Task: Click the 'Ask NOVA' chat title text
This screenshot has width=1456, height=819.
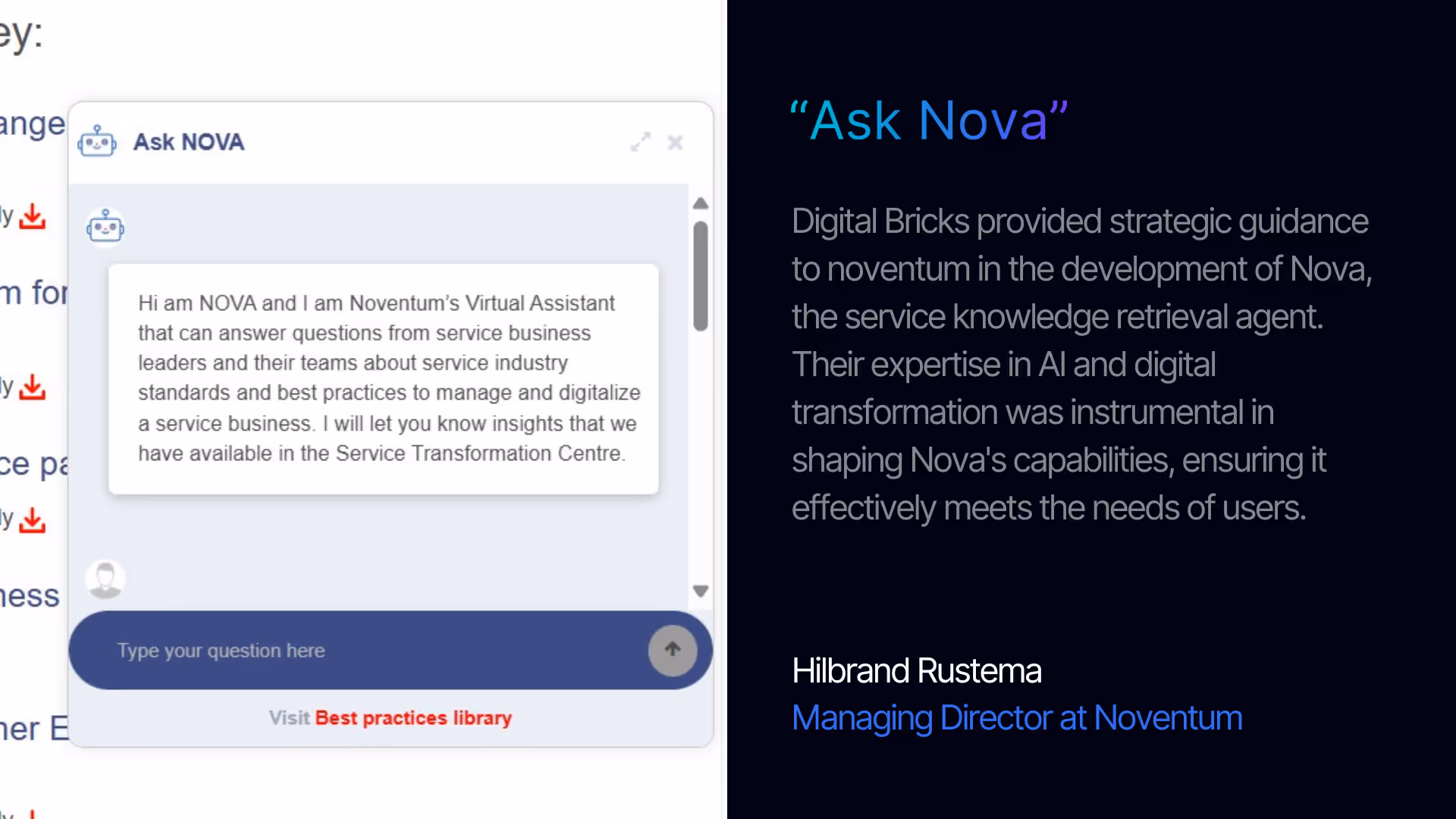Action: tap(189, 142)
